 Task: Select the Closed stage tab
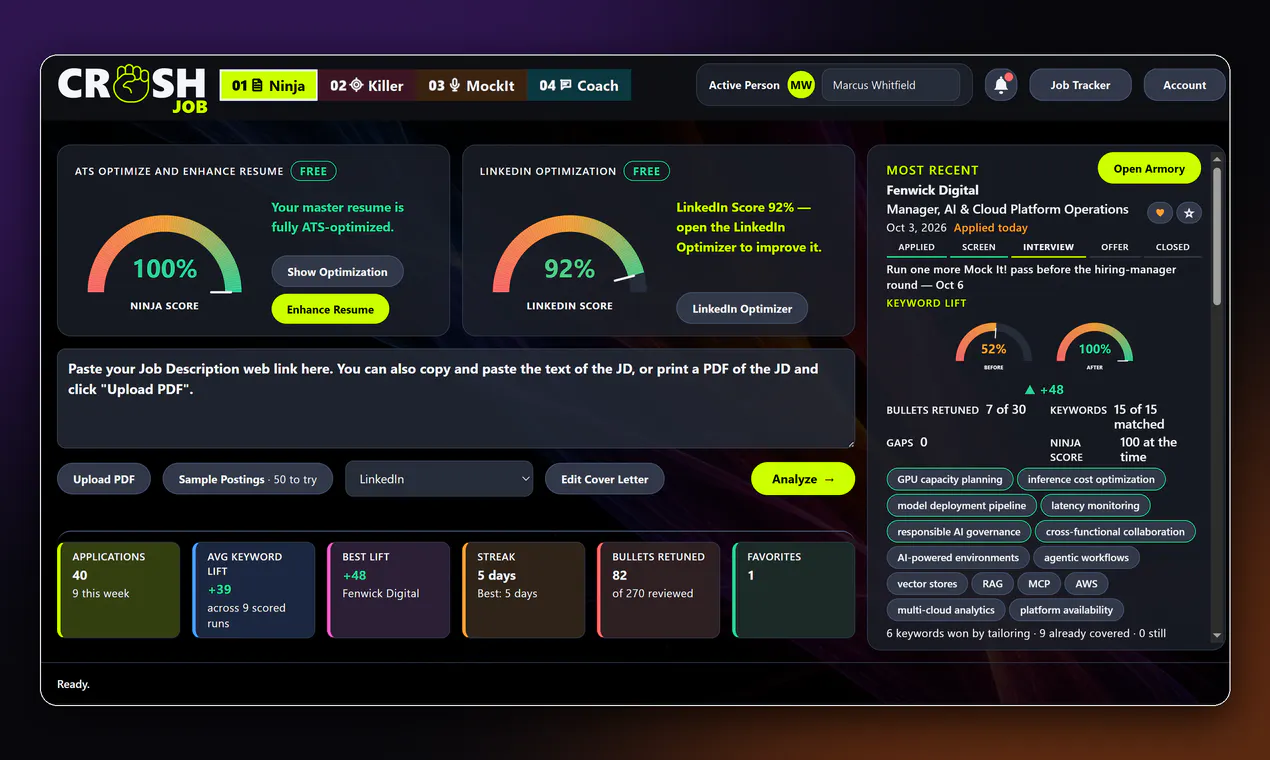1173,247
